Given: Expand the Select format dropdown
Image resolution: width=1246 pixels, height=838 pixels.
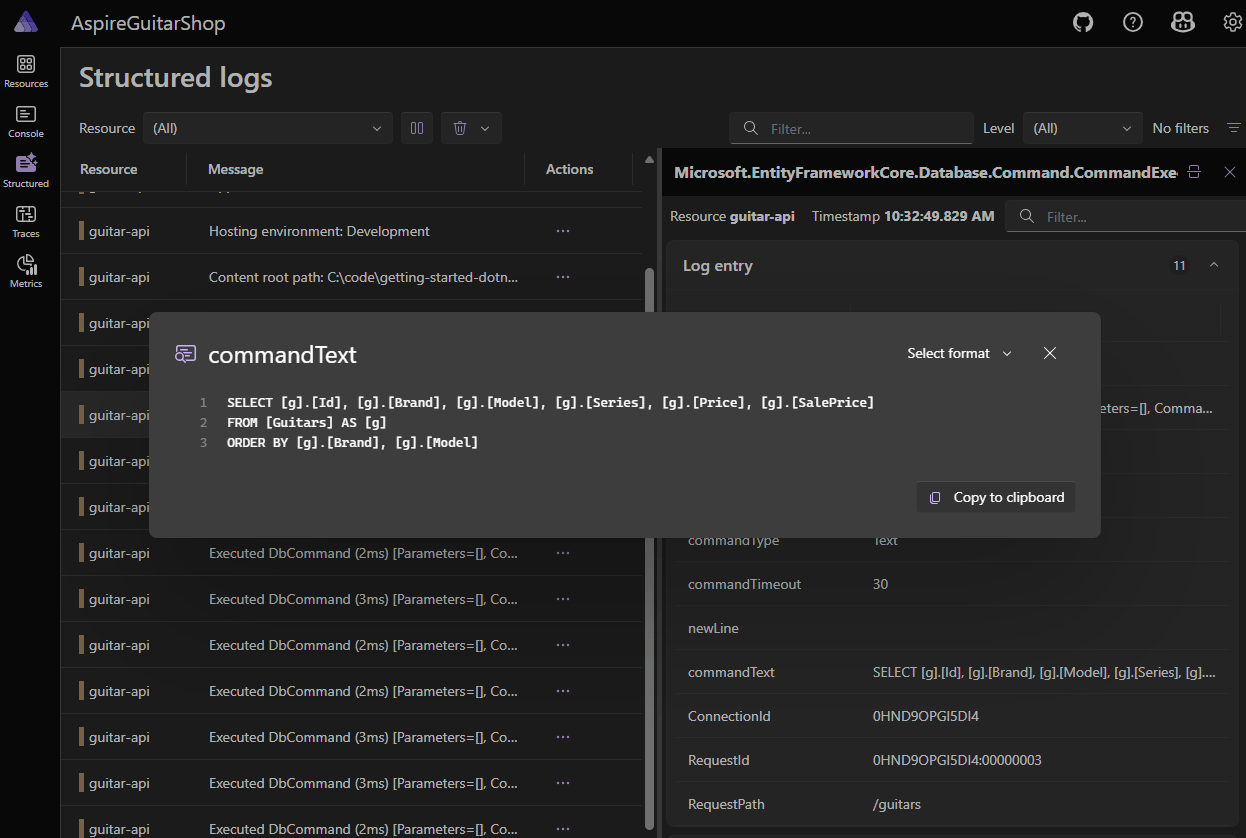Looking at the screenshot, I should (960, 353).
